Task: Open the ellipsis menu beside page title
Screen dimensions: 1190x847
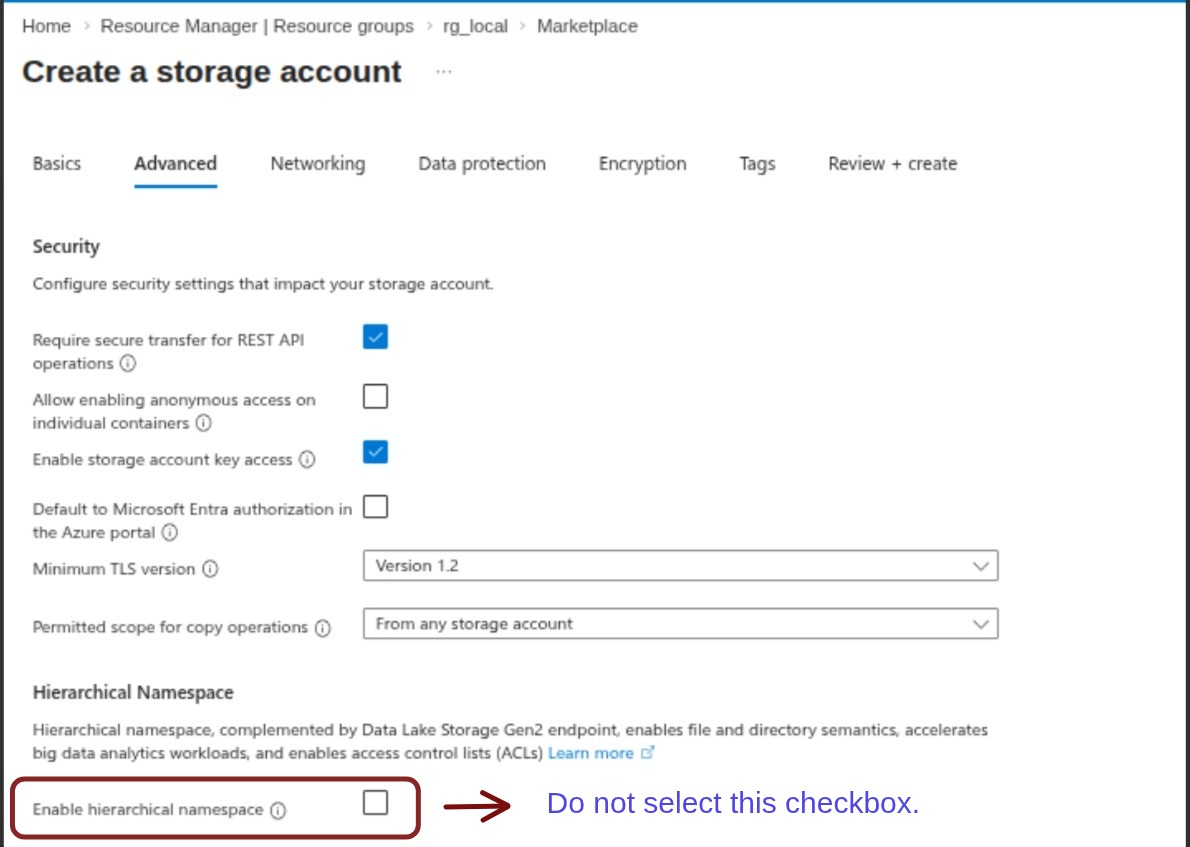Action: coord(444,72)
